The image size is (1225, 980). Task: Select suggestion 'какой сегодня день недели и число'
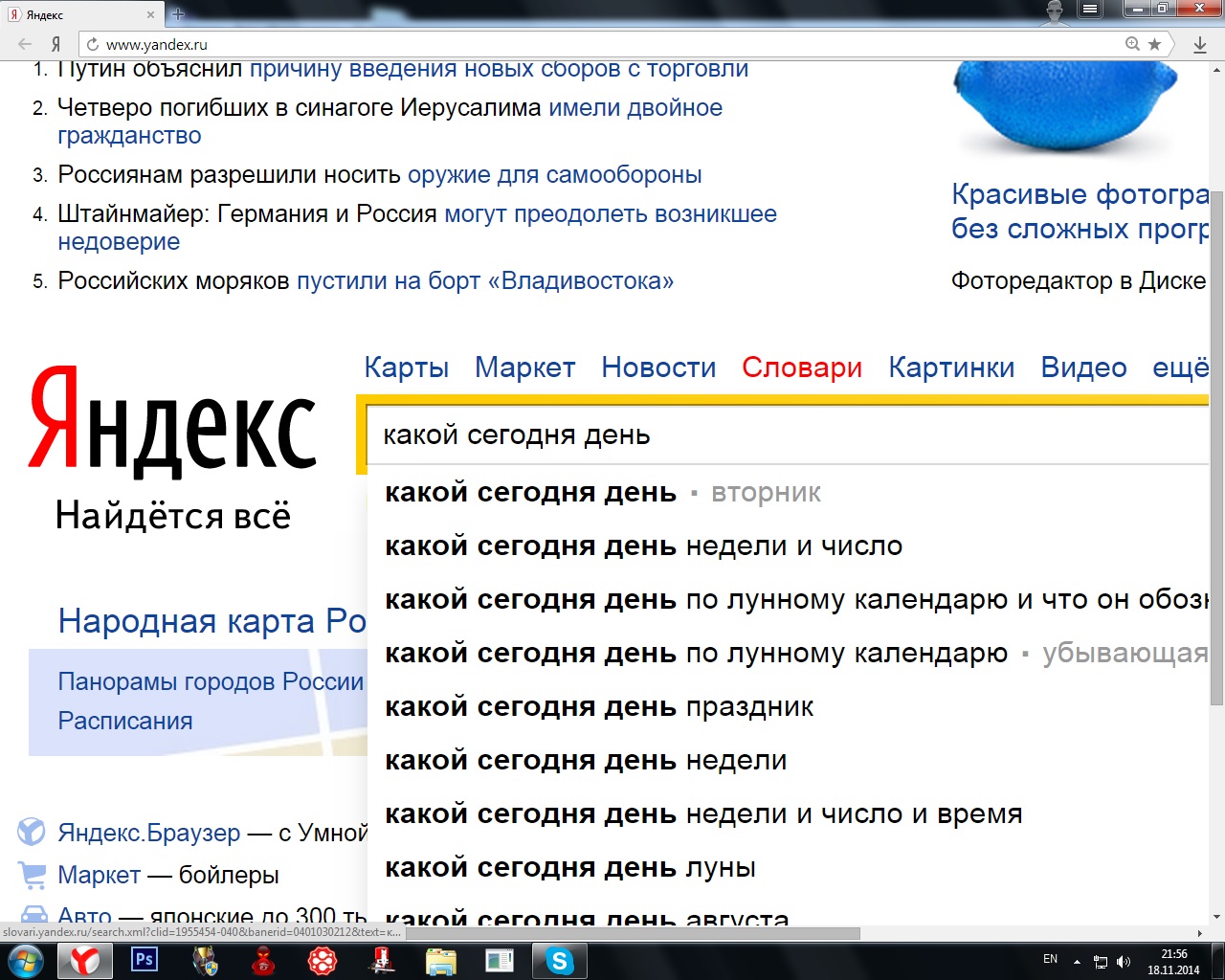[788, 546]
